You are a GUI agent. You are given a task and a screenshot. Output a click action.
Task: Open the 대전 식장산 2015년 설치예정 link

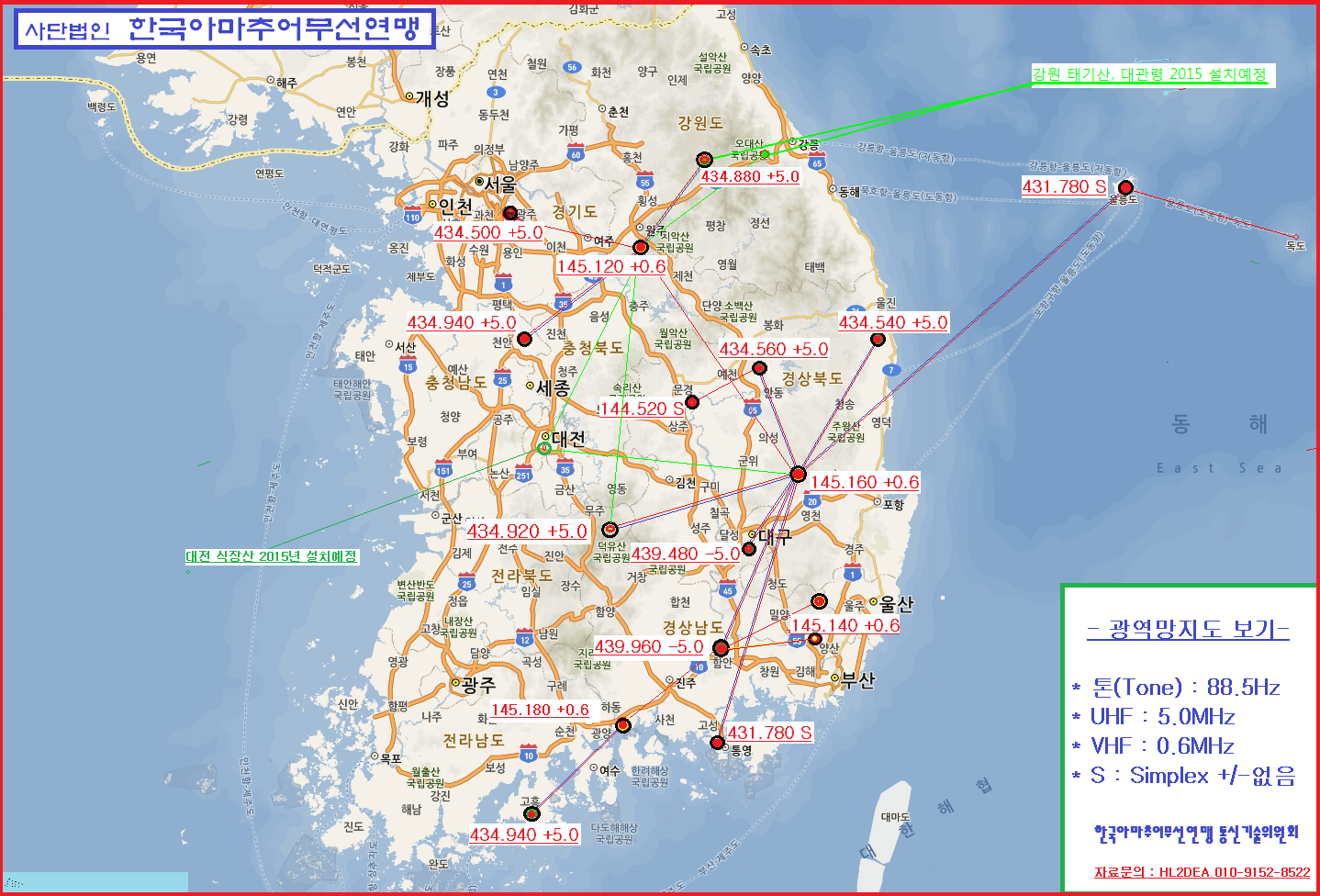point(271,556)
